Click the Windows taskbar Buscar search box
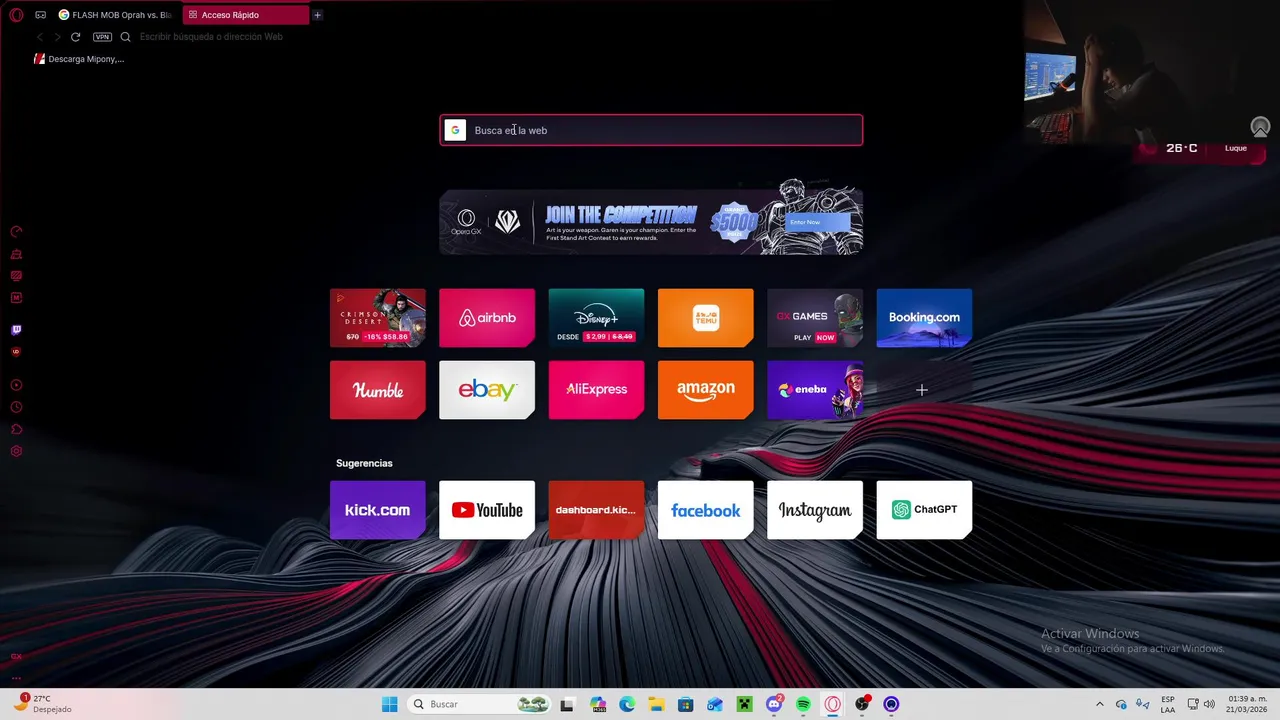Viewport: 1280px width, 720px height. tap(480, 704)
